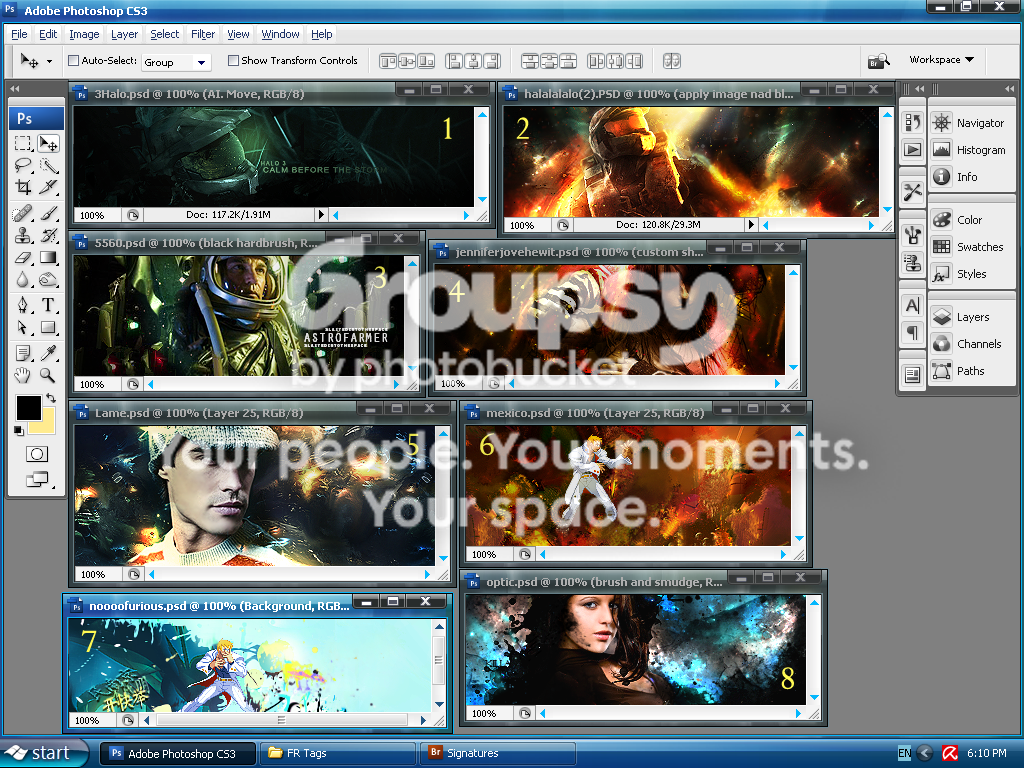Open the Window menu

[280, 34]
